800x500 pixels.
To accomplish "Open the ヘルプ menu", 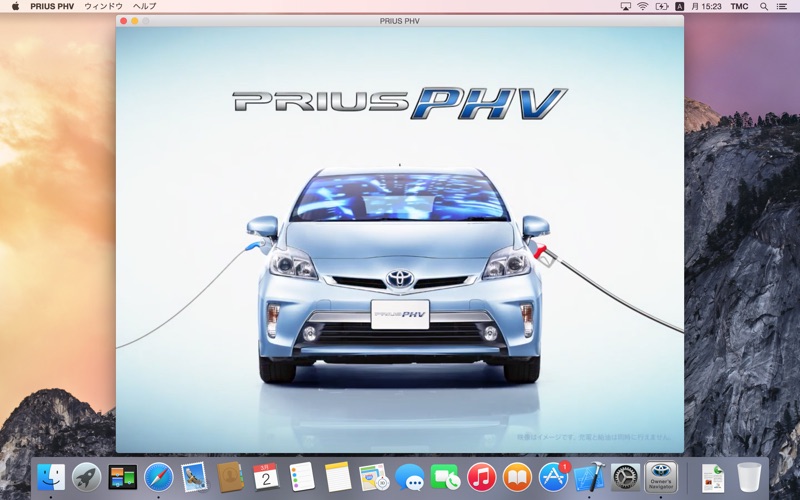I will tap(144, 6).
